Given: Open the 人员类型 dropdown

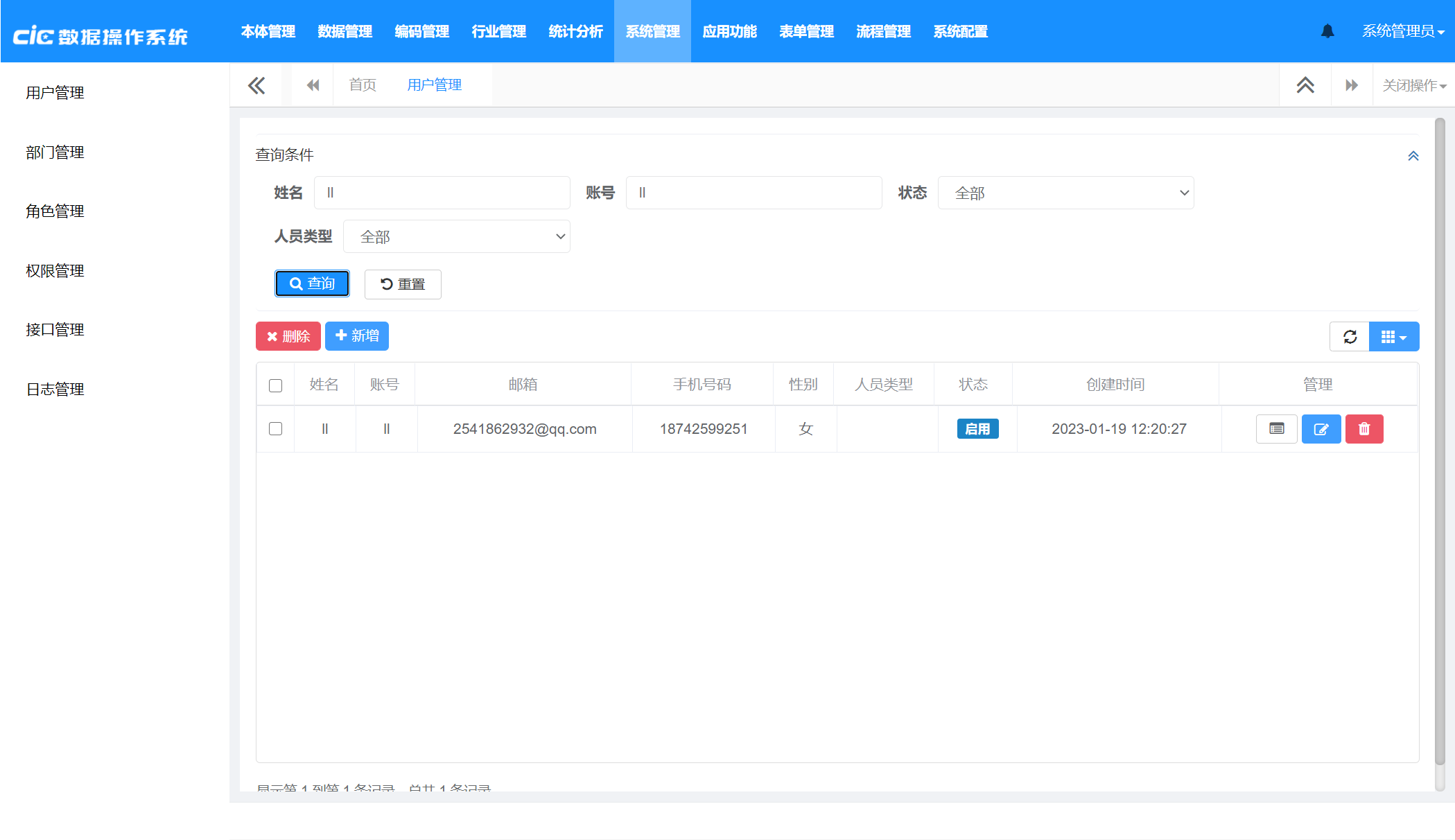Looking at the screenshot, I should tap(457, 237).
